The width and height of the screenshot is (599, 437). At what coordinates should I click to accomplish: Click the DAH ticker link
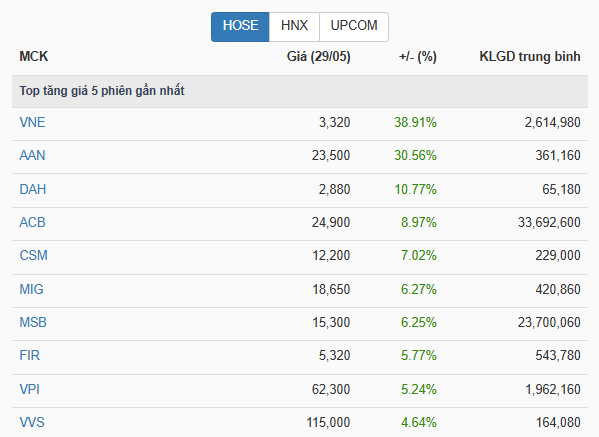coord(33,189)
